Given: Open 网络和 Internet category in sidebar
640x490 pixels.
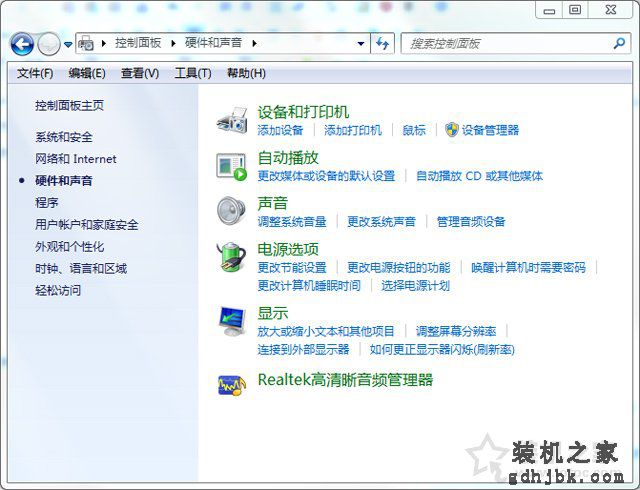Looking at the screenshot, I should click(x=76, y=159).
